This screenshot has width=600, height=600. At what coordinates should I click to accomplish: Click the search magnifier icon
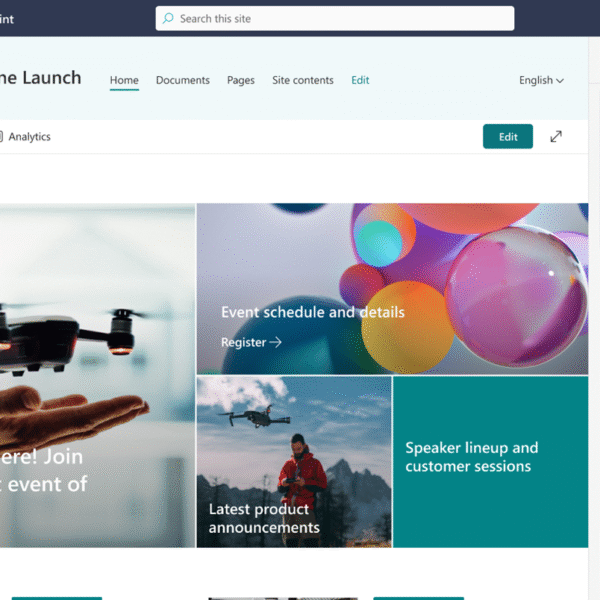click(x=168, y=18)
